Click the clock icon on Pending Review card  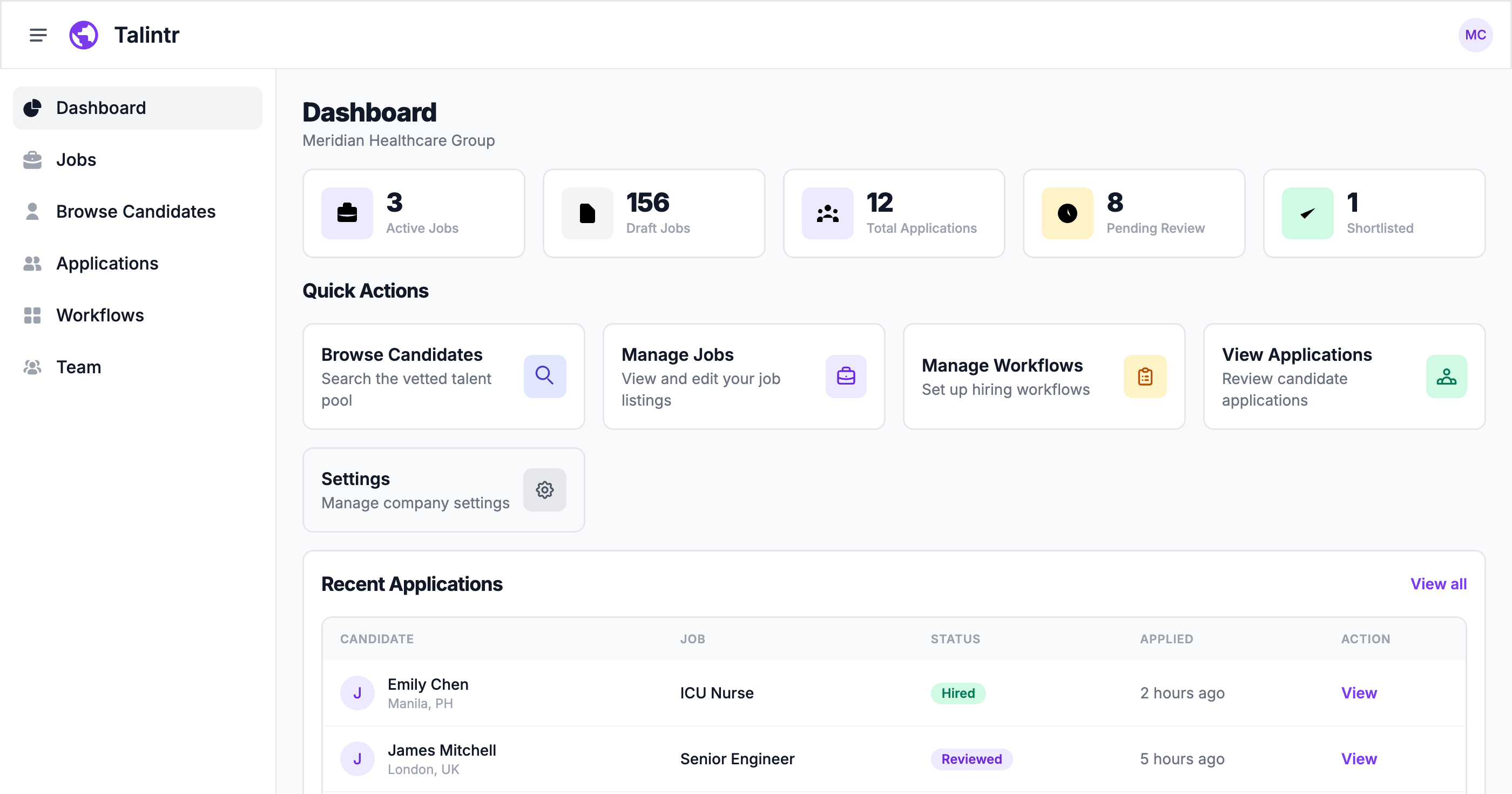pos(1067,213)
